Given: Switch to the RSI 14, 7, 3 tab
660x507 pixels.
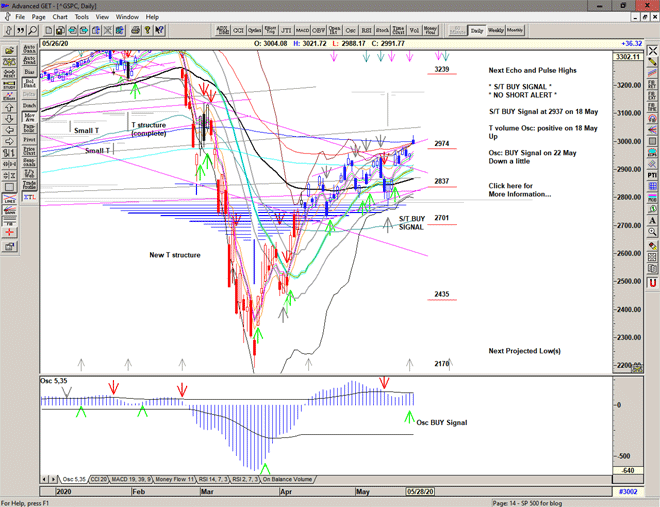Looking at the screenshot, I should (x=213, y=479).
